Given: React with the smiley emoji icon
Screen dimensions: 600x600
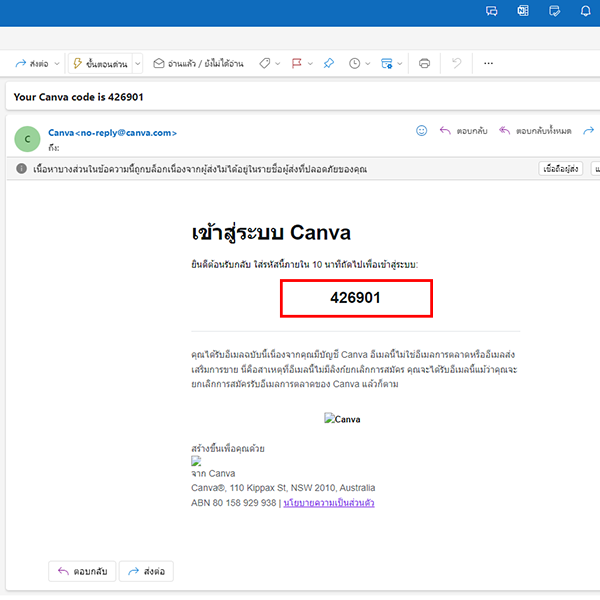Looking at the screenshot, I should click(421, 131).
